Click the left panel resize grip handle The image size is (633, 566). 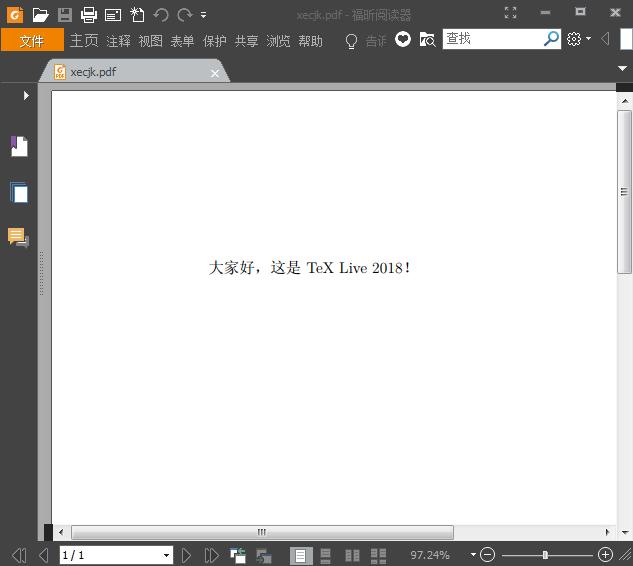point(41,274)
